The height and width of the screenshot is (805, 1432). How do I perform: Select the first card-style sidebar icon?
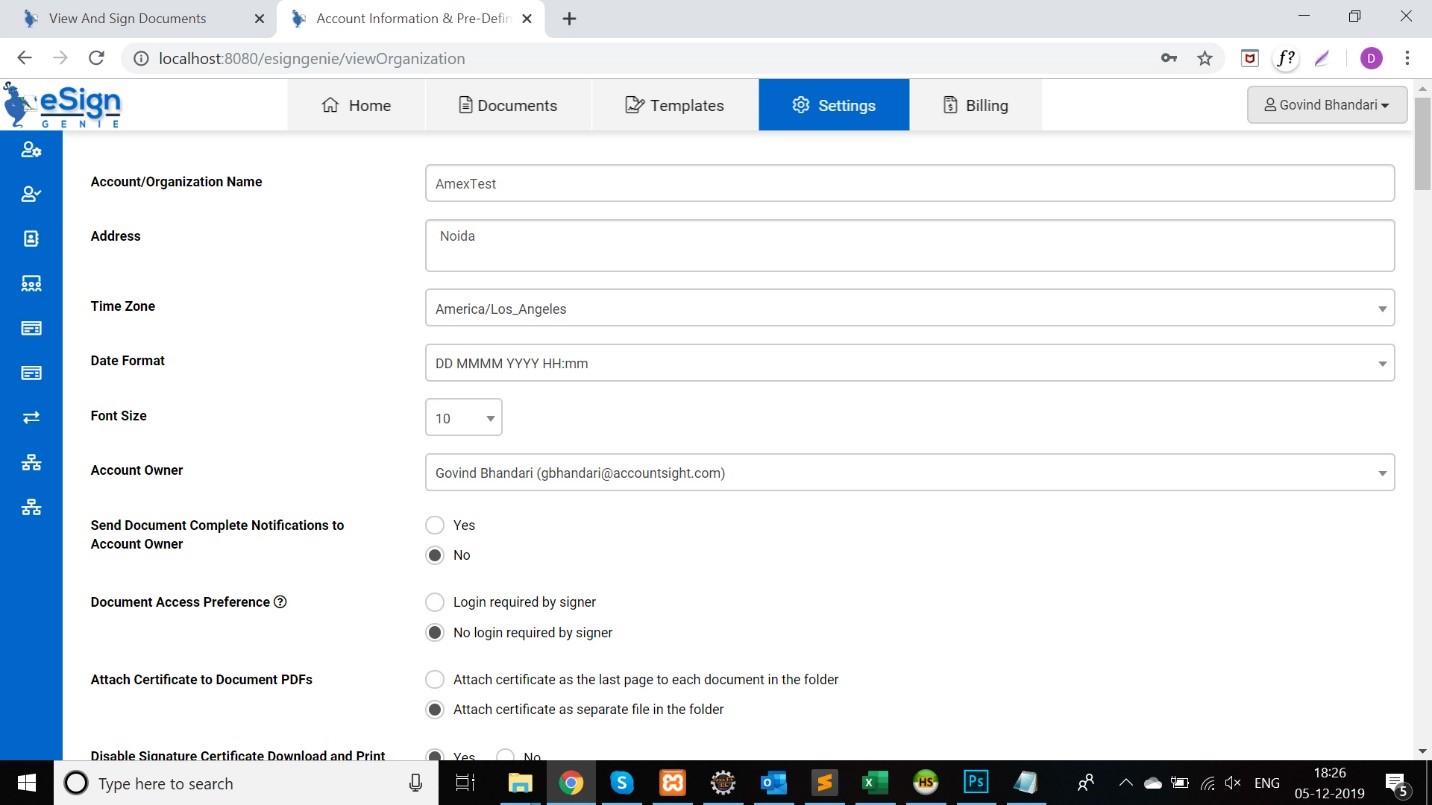tap(31, 328)
